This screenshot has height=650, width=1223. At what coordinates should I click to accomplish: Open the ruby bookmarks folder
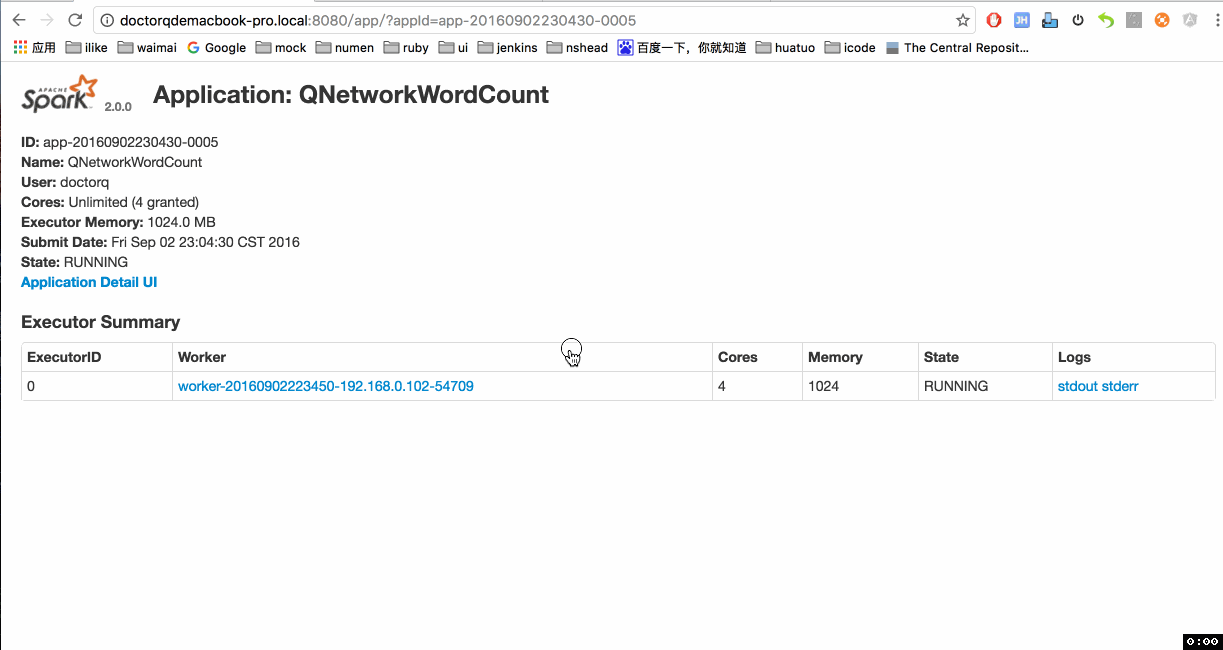[406, 47]
